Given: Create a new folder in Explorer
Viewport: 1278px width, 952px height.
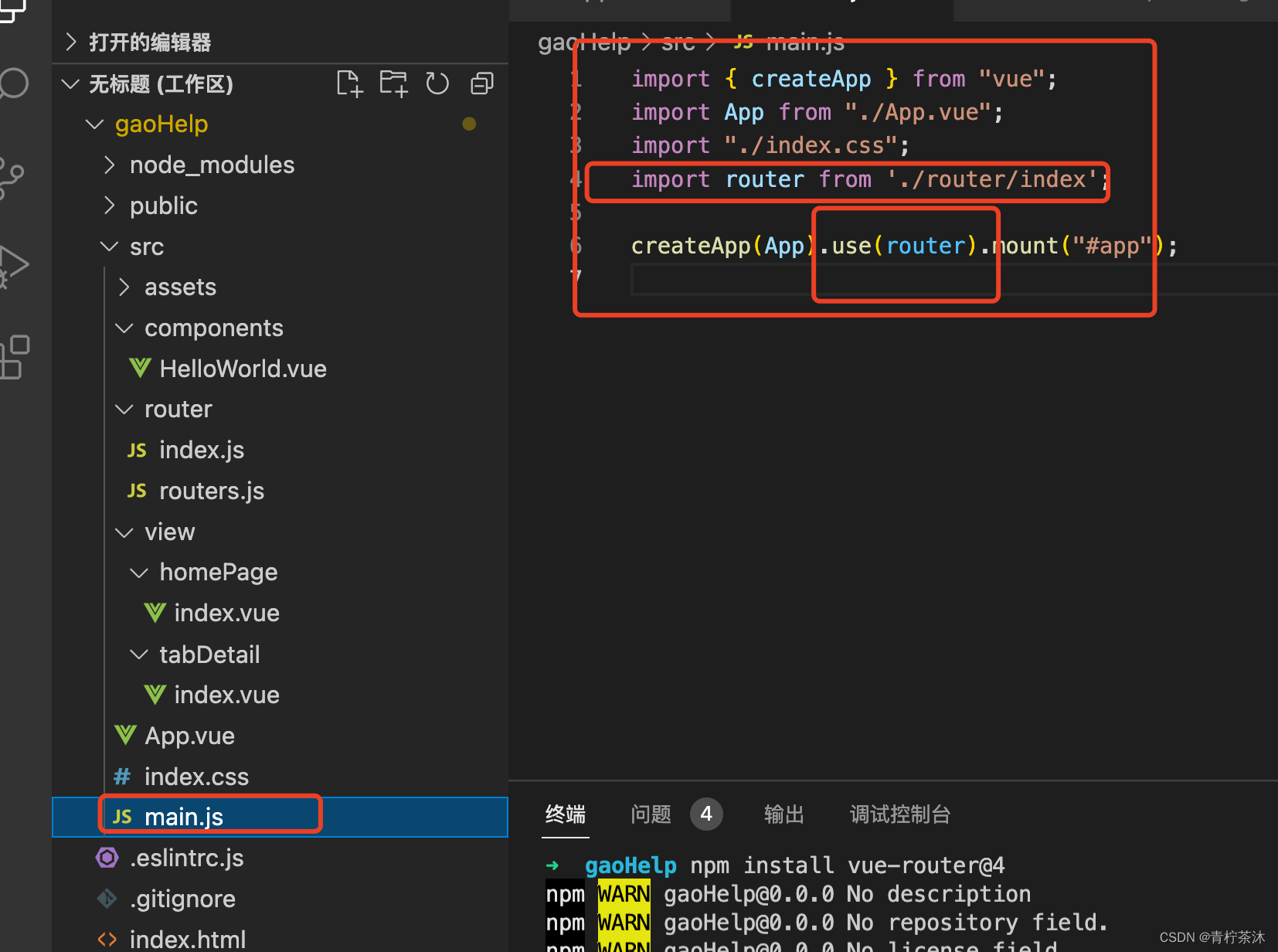Looking at the screenshot, I should click(x=393, y=83).
